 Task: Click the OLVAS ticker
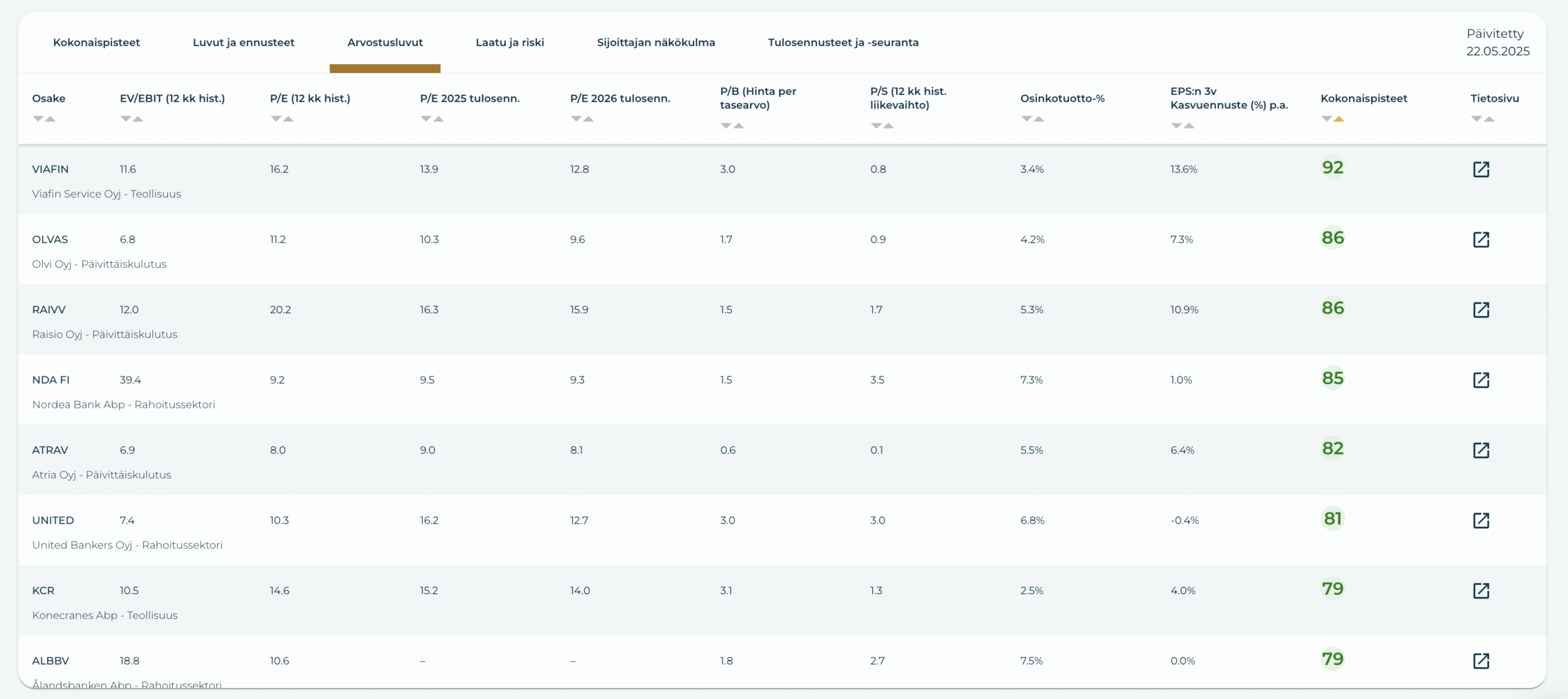click(50, 240)
